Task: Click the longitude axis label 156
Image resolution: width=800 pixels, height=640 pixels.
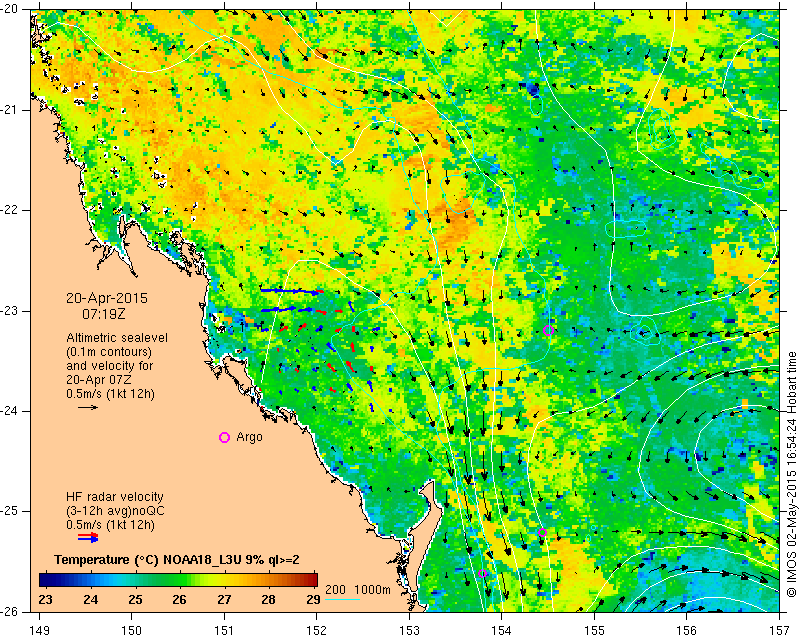Action: click(x=687, y=631)
